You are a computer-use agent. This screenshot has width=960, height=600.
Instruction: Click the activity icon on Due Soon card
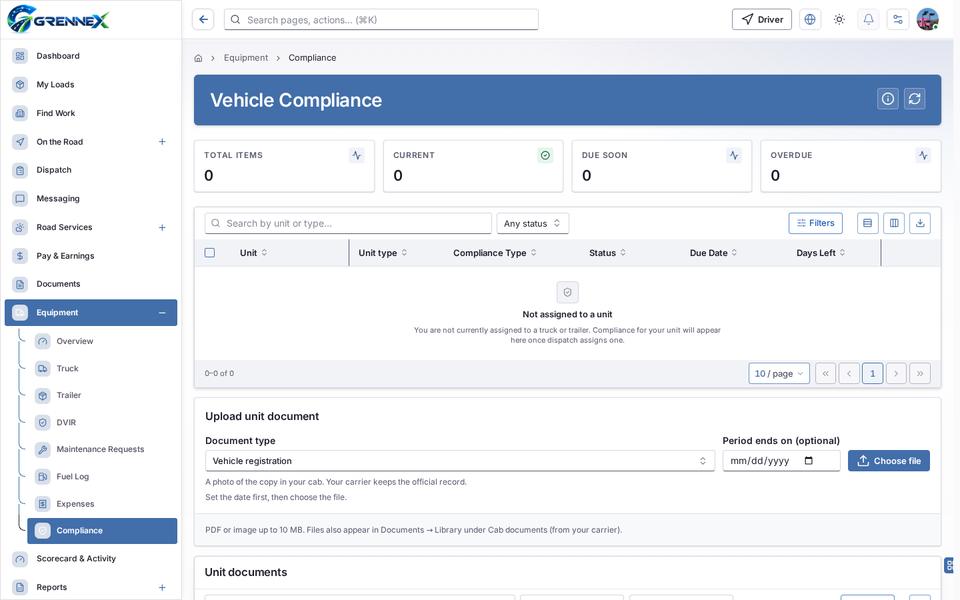pos(734,156)
